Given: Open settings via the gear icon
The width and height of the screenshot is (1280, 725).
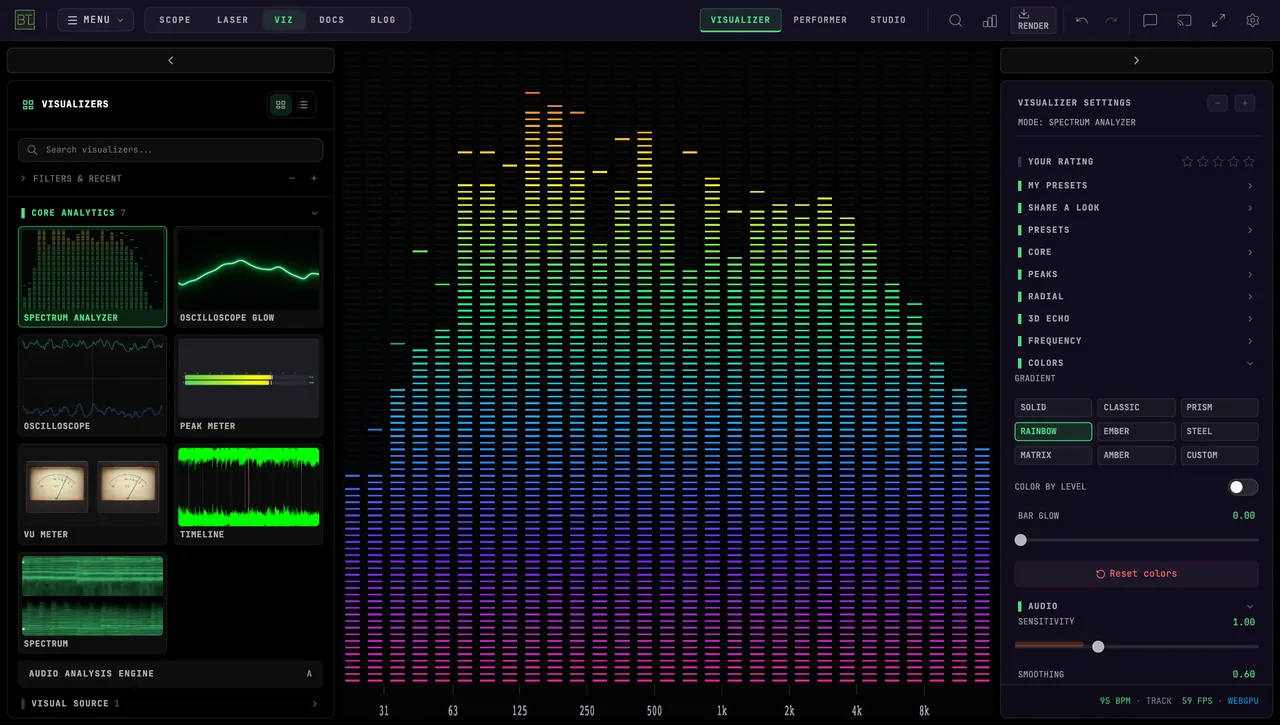Looking at the screenshot, I should [1252, 20].
